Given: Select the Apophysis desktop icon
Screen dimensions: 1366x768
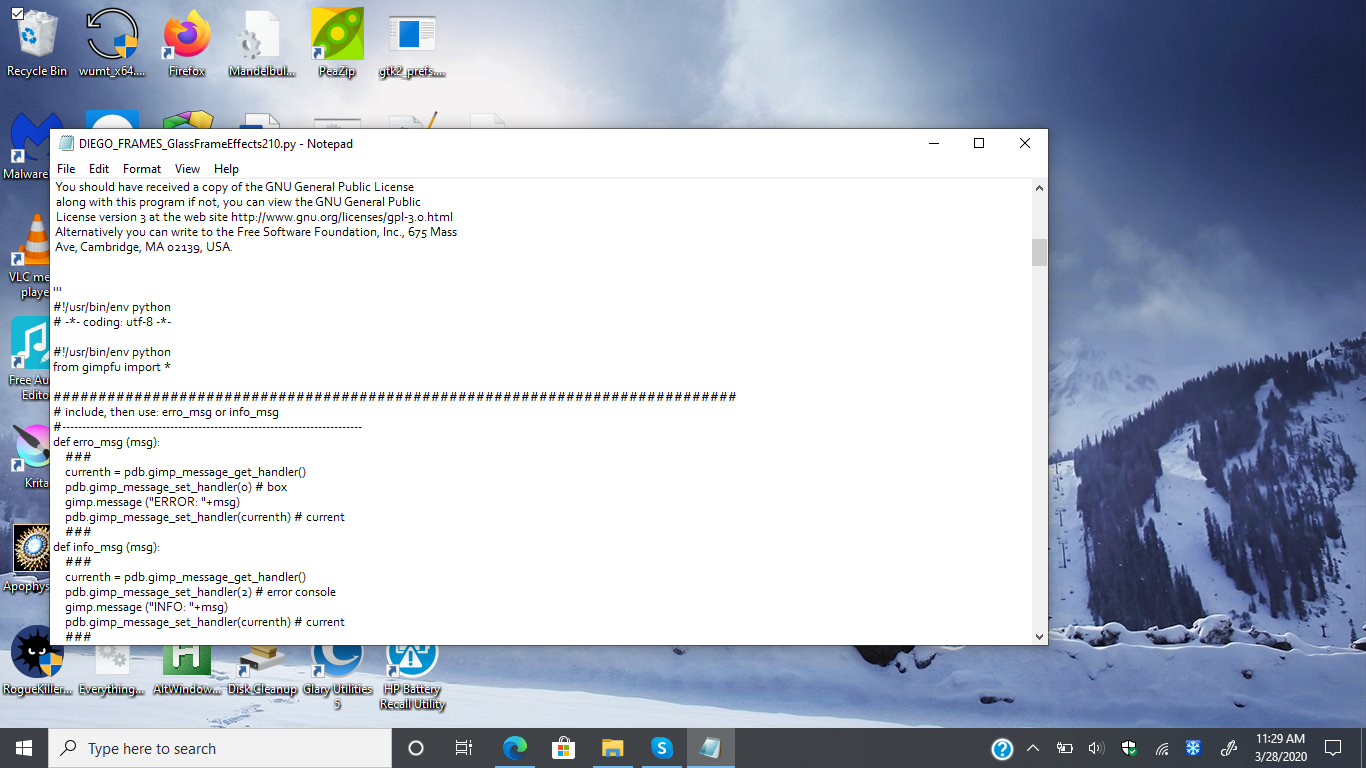Looking at the screenshot, I should (x=29, y=558).
